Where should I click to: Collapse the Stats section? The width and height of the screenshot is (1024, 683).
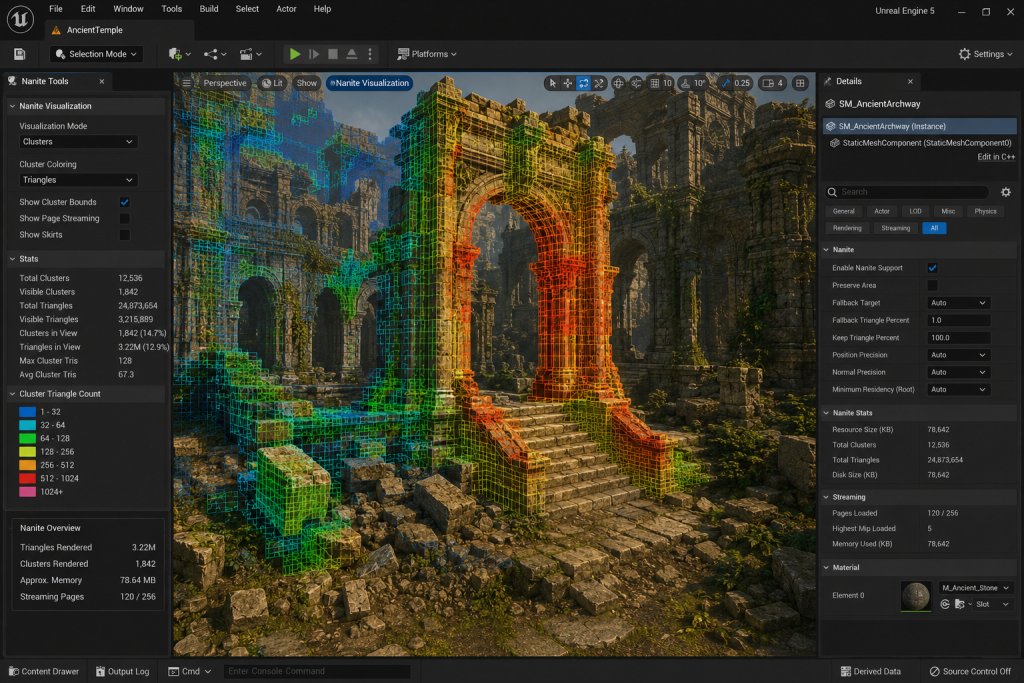(12, 259)
